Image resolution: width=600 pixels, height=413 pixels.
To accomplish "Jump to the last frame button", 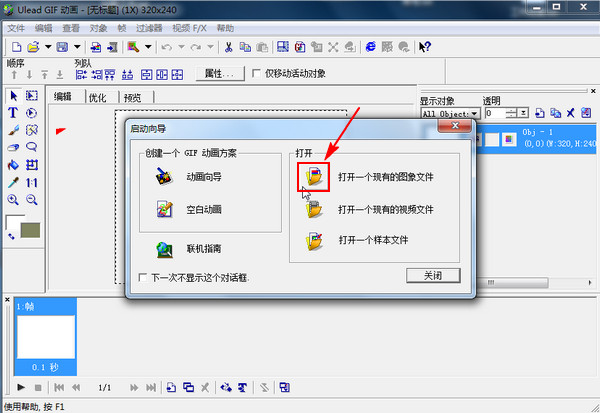I will [x=151, y=387].
